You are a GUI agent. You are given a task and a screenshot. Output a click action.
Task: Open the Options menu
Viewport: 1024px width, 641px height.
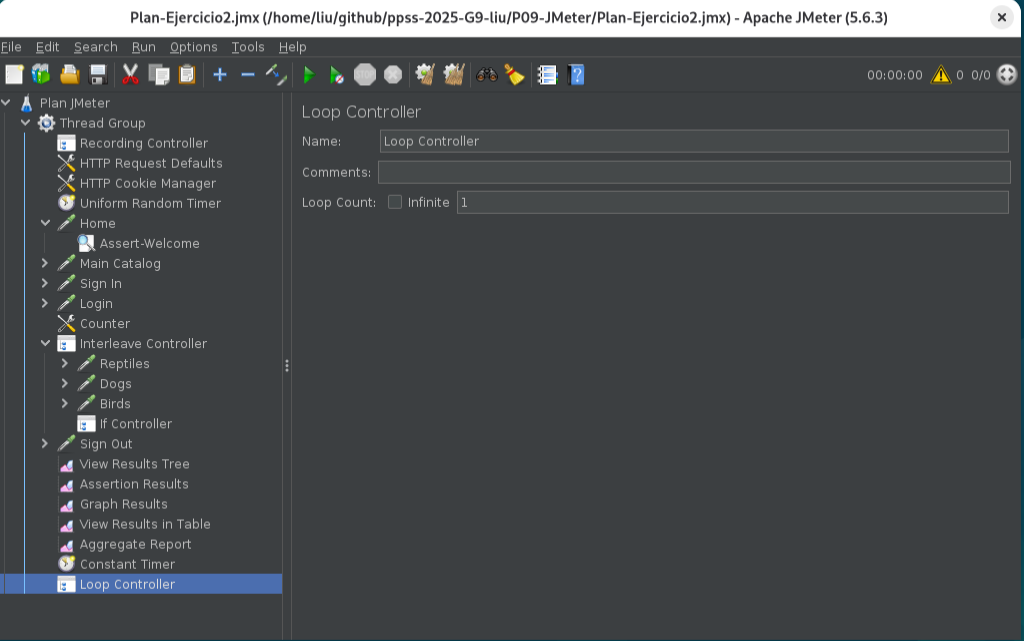pos(193,47)
